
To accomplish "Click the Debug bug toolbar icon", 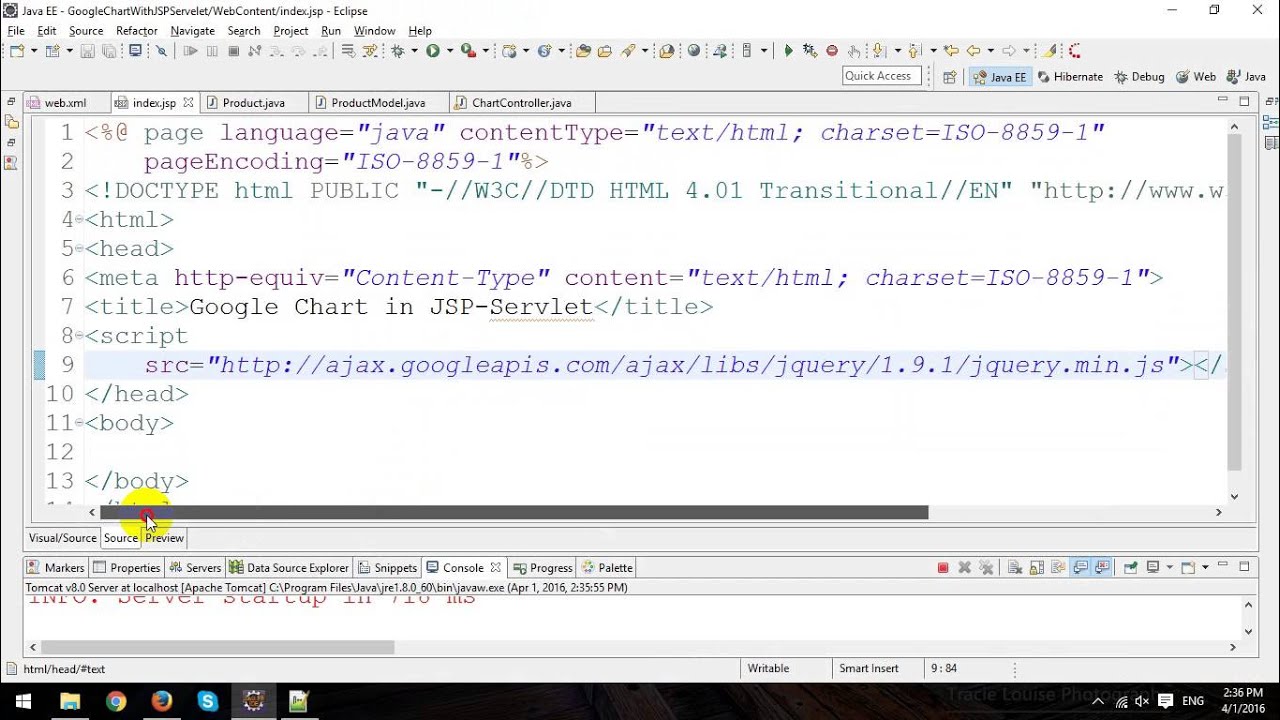I will point(398,51).
